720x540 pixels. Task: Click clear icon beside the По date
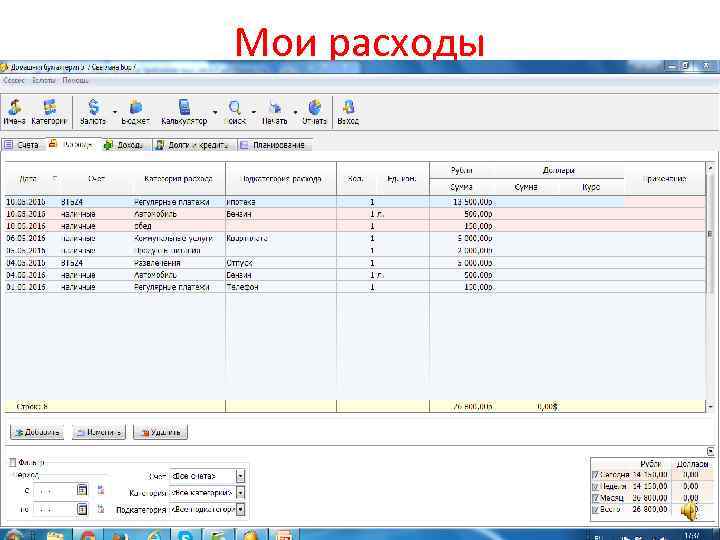coord(101,509)
